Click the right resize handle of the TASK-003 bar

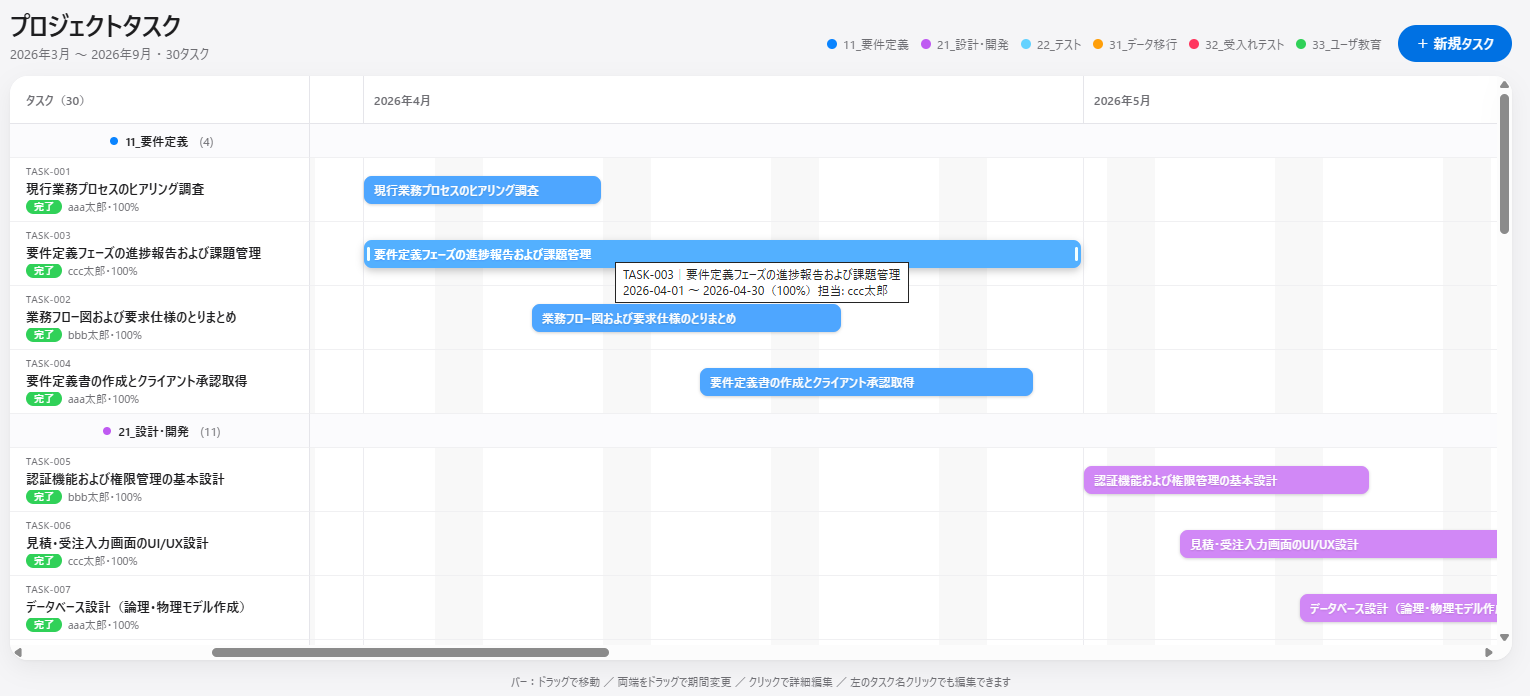pos(1077,254)
